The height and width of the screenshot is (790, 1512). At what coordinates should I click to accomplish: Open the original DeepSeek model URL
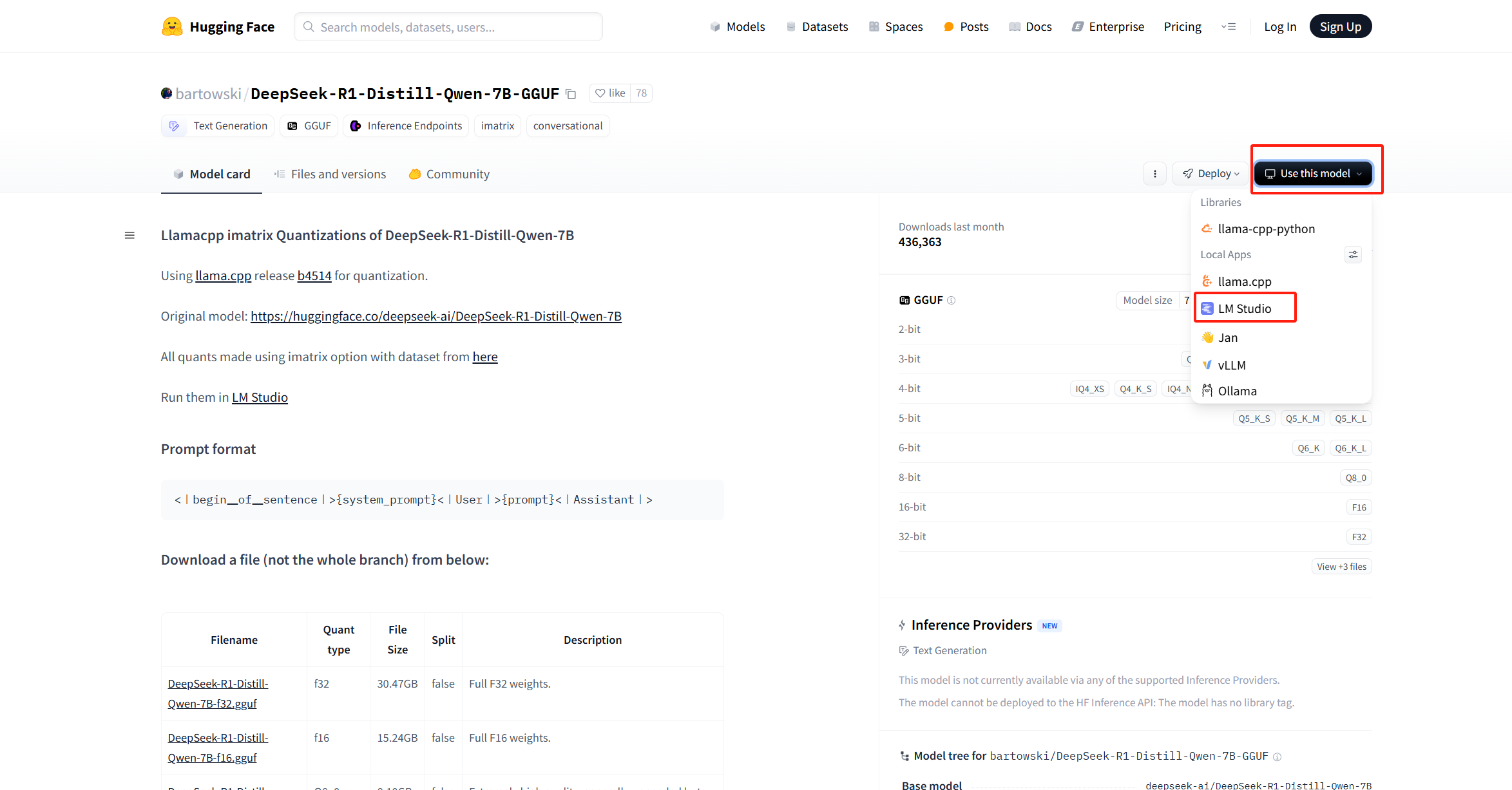tap(436, 316)
